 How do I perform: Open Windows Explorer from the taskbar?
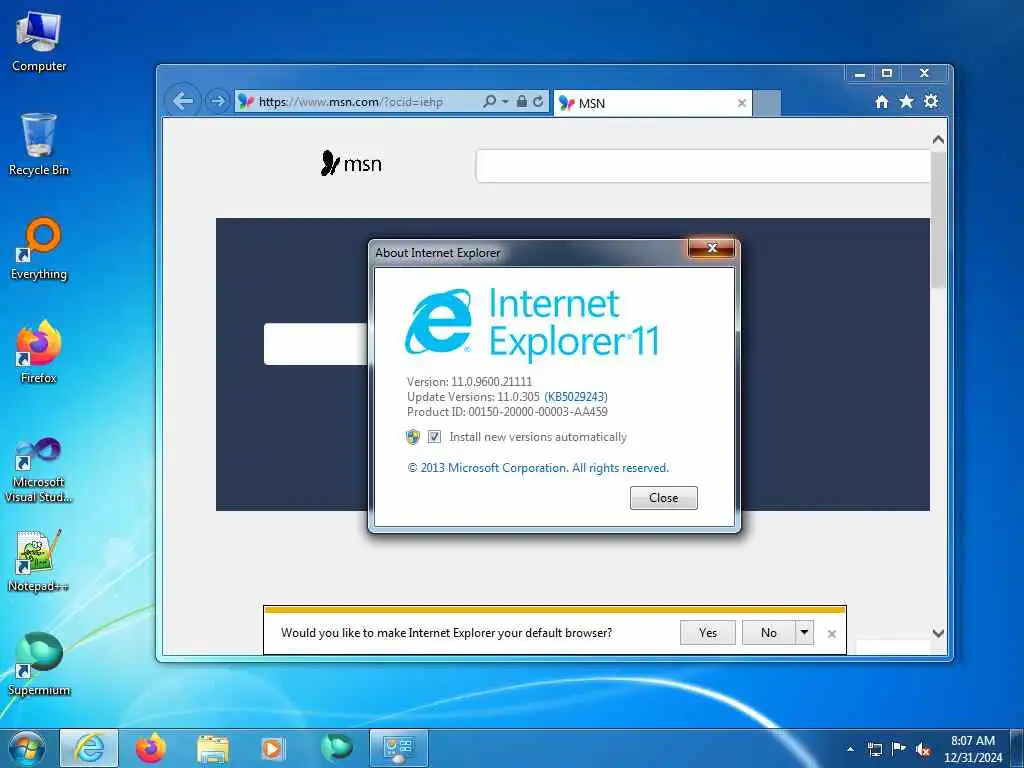[x=213, y=748]
